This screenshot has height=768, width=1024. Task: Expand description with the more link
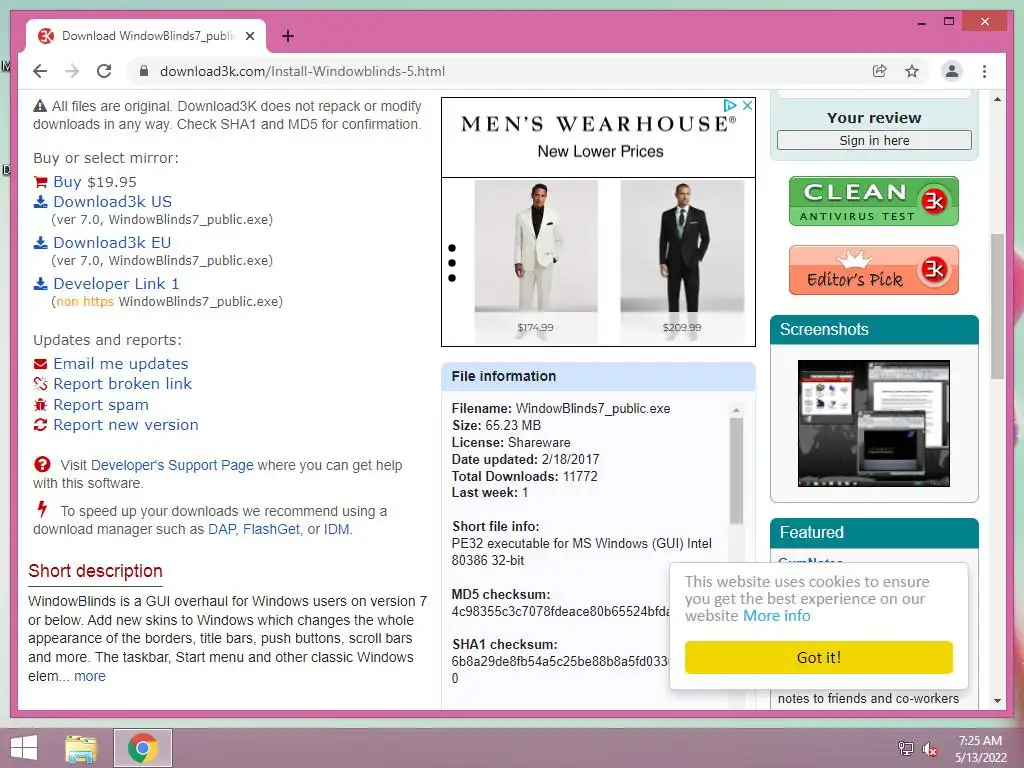click(x=89, y=677)
